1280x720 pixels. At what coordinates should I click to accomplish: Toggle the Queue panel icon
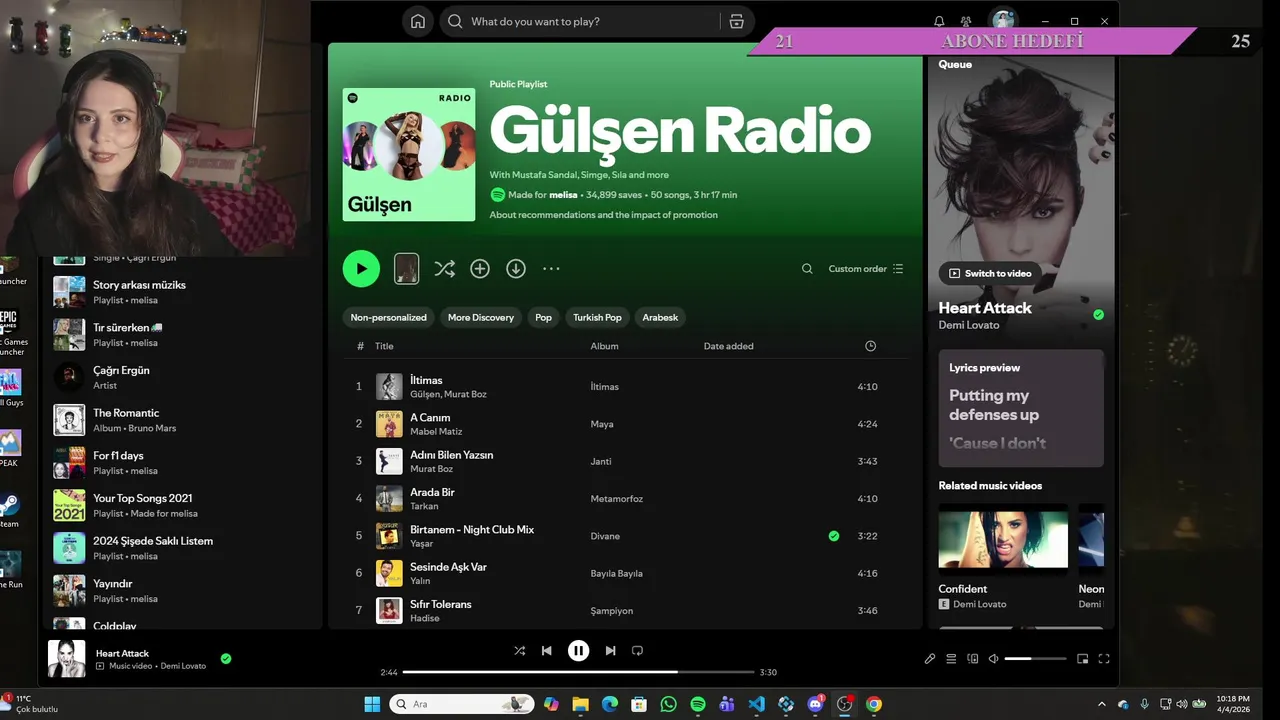pos(951,659)
